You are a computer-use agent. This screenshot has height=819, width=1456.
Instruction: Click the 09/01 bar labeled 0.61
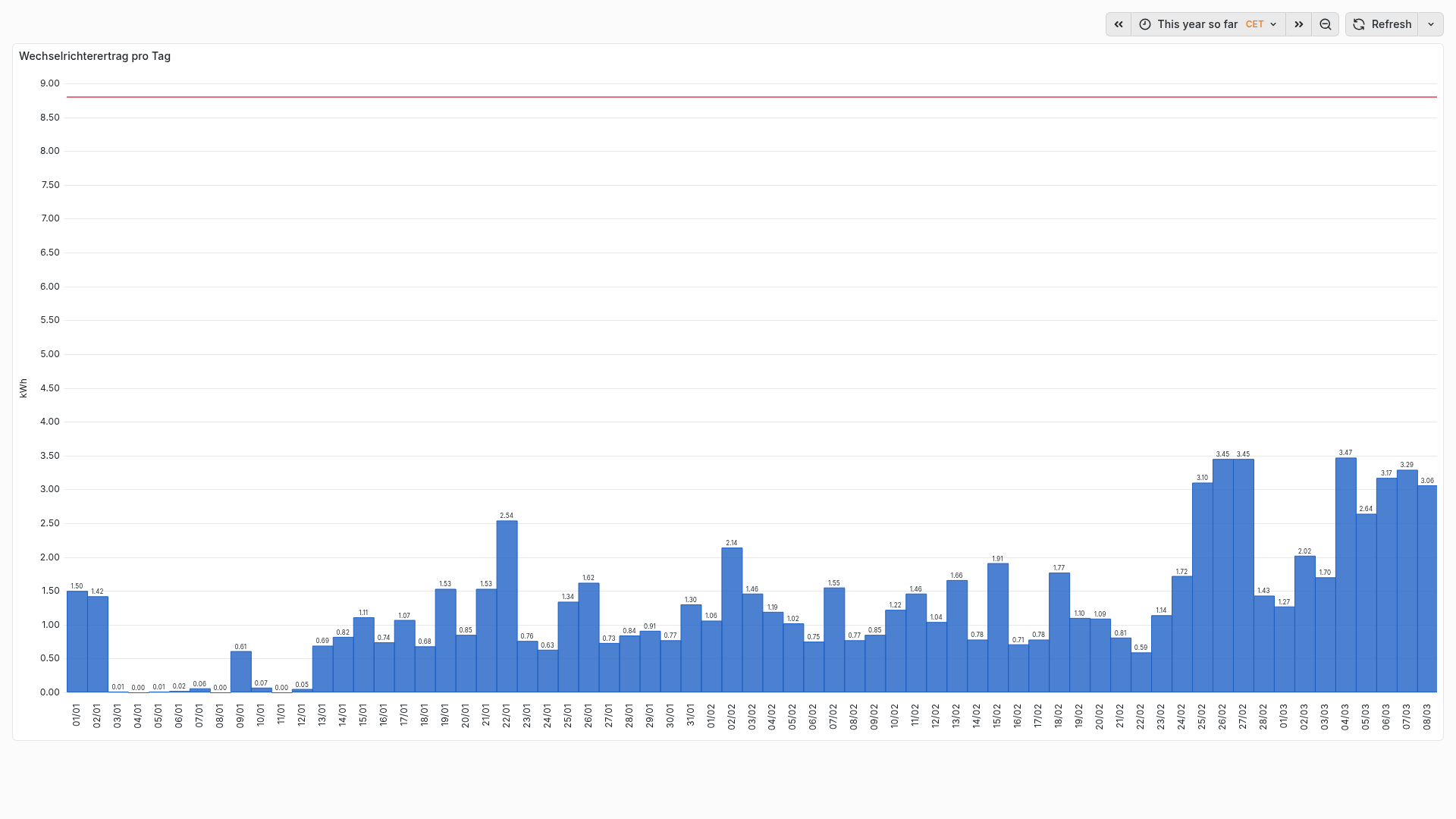(240, 672)
